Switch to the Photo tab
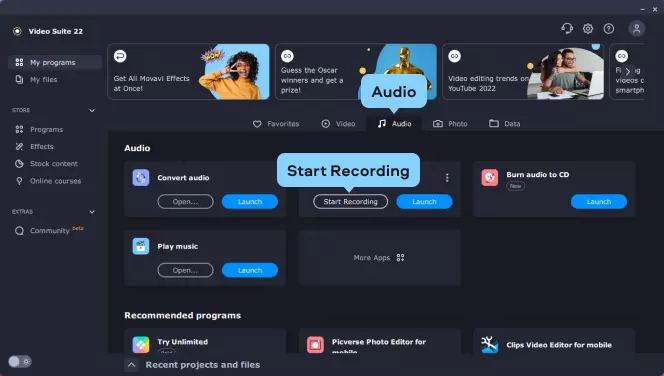This screenshot has height=376, width=664. (450, 124)
